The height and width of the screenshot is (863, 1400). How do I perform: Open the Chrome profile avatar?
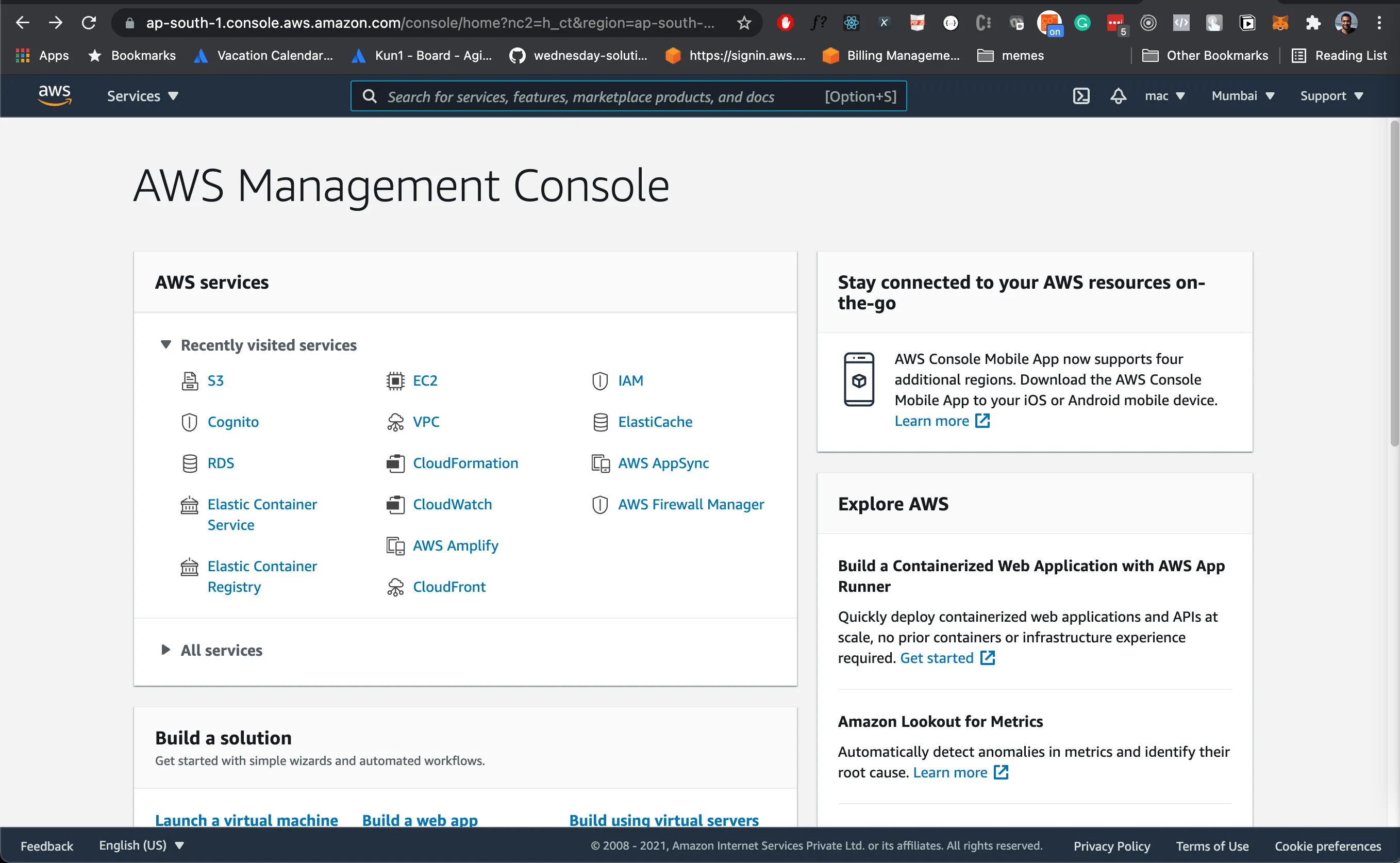1346,23
